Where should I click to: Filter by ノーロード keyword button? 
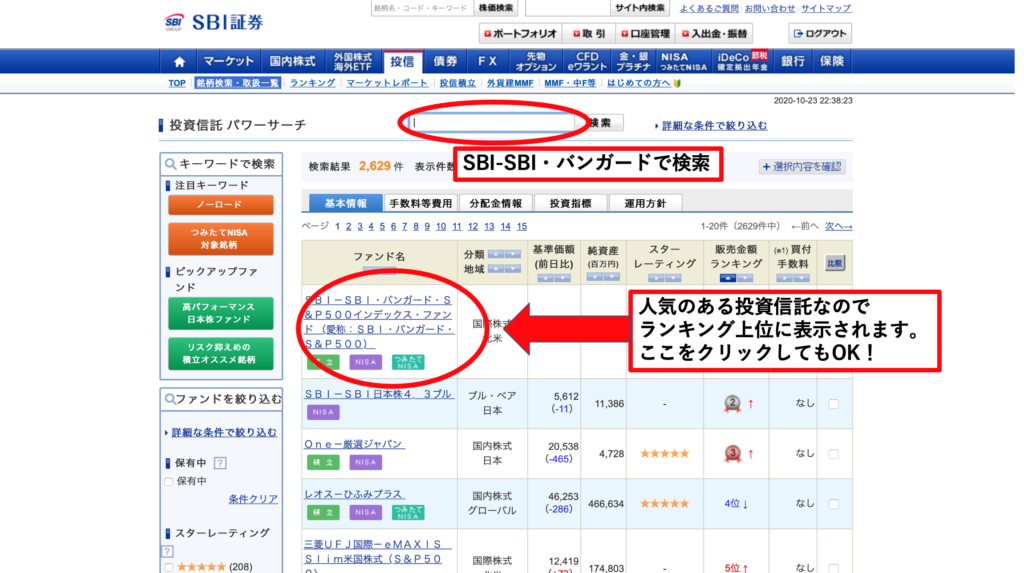pos(220,205)
